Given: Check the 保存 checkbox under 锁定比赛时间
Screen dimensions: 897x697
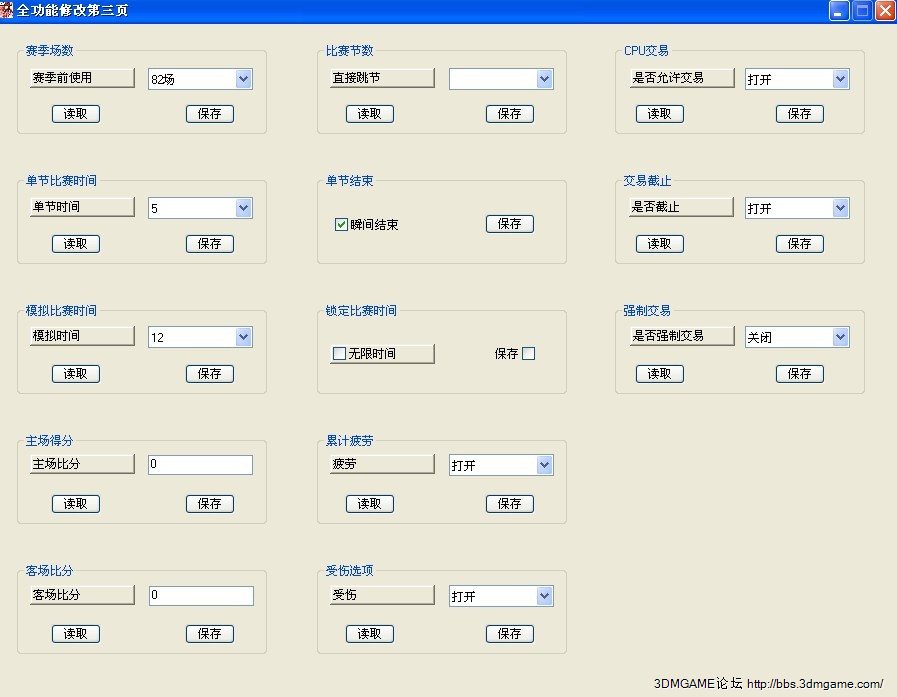Looking at the screenshot, I should pyautogui.click(x=529, y=353).
